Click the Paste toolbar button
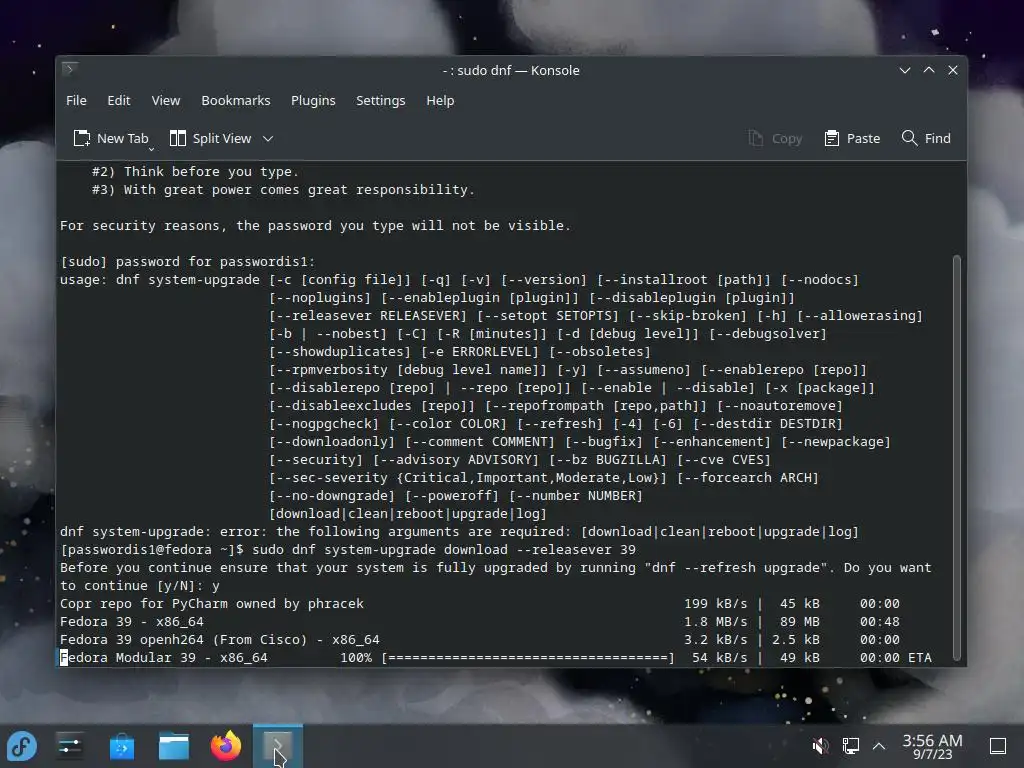 pos(852,138)
